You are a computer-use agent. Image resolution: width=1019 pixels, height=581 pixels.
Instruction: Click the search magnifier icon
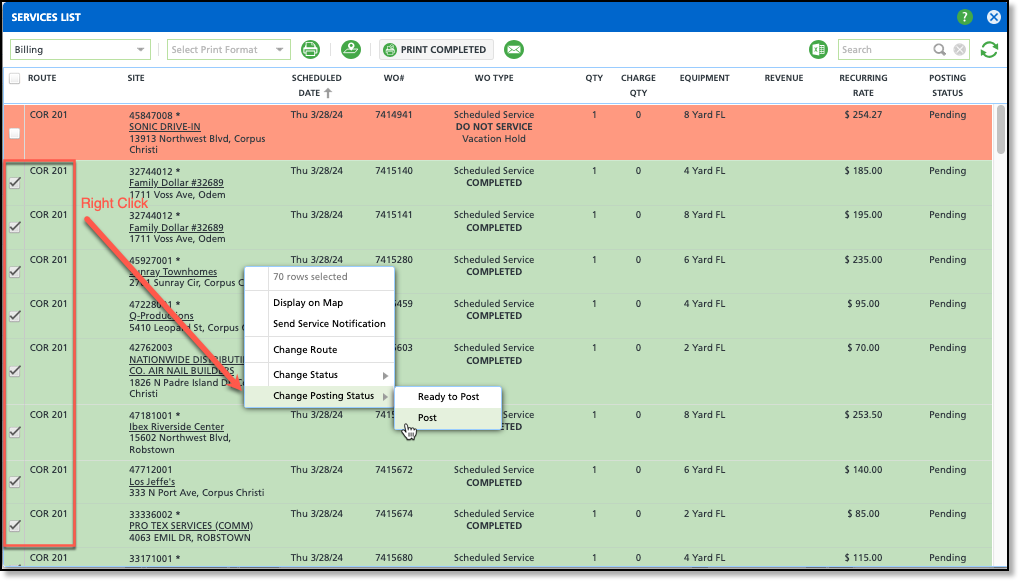click(x=939, y=50)
